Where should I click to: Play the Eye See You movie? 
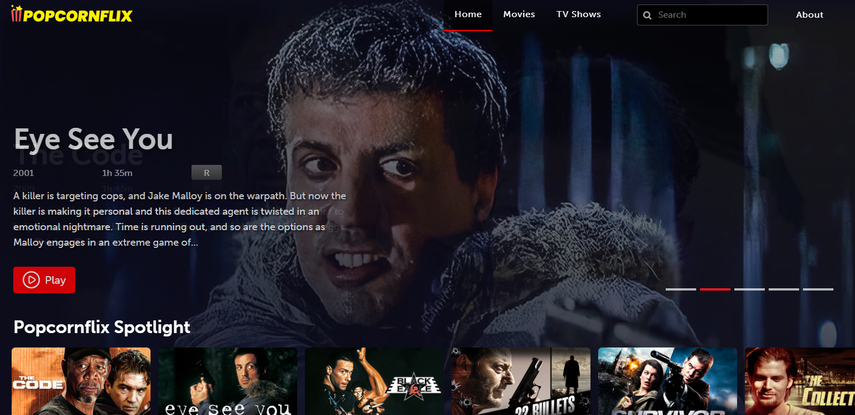(44, 280)
